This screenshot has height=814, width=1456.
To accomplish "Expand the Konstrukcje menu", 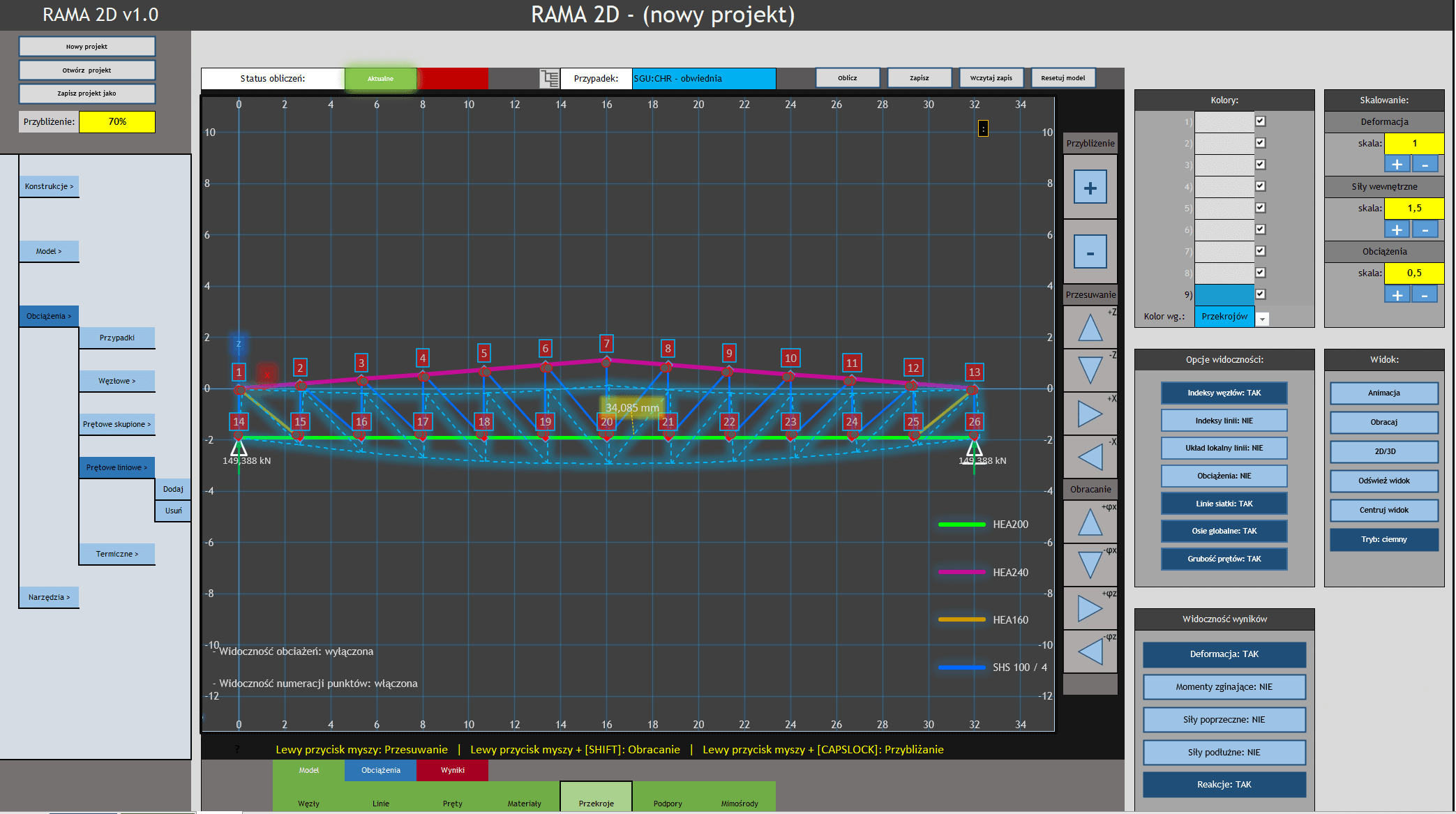I will click(x=49, y=186).
